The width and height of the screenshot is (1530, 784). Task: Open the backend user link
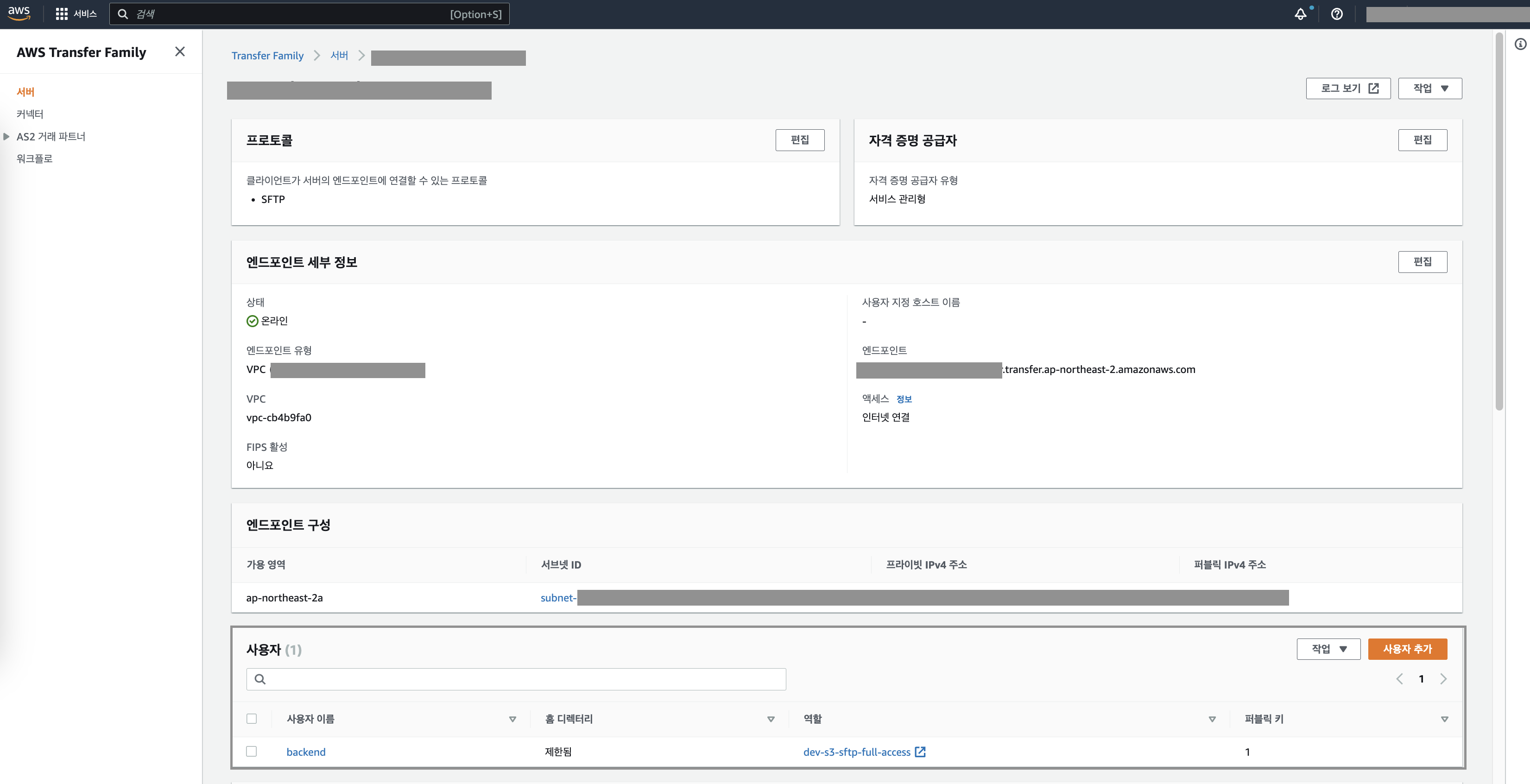click(306, 752)
